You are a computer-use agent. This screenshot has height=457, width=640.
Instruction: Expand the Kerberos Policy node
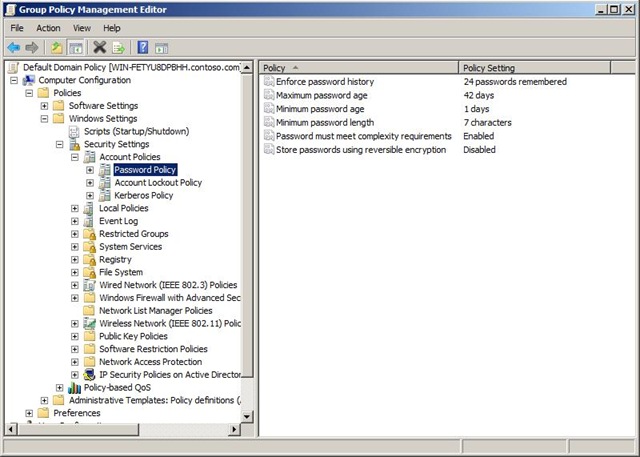coord(90,195)
